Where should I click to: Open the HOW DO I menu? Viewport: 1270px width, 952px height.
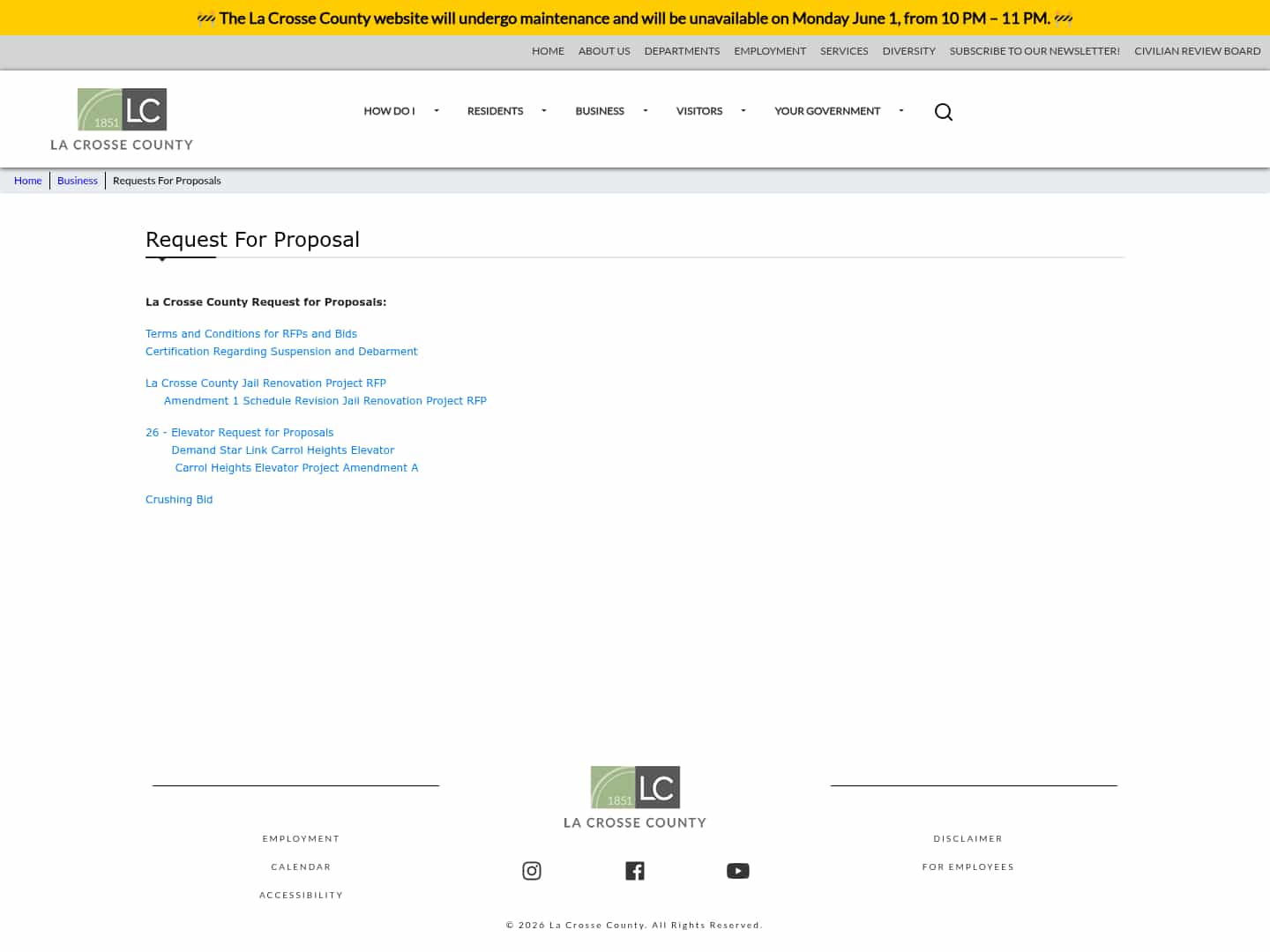(389, 111)
